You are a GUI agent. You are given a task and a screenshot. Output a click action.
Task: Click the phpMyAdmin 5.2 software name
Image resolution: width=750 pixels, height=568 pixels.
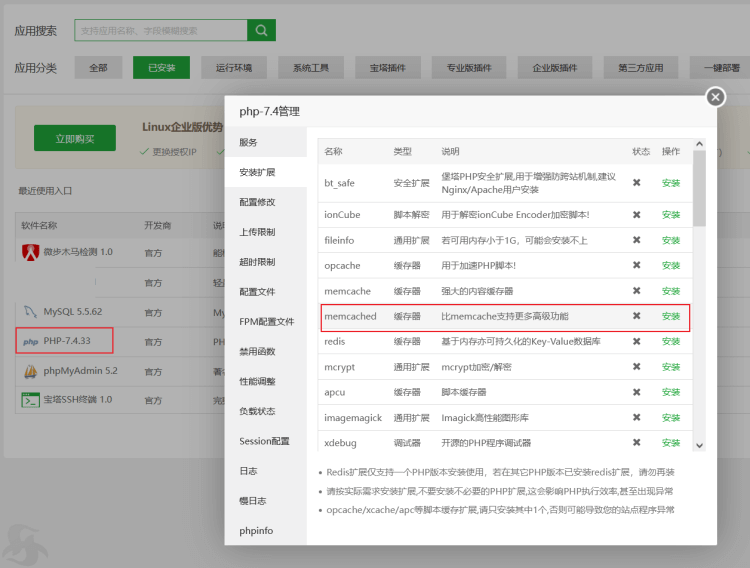pyautogui.click(x=80, y=371)
